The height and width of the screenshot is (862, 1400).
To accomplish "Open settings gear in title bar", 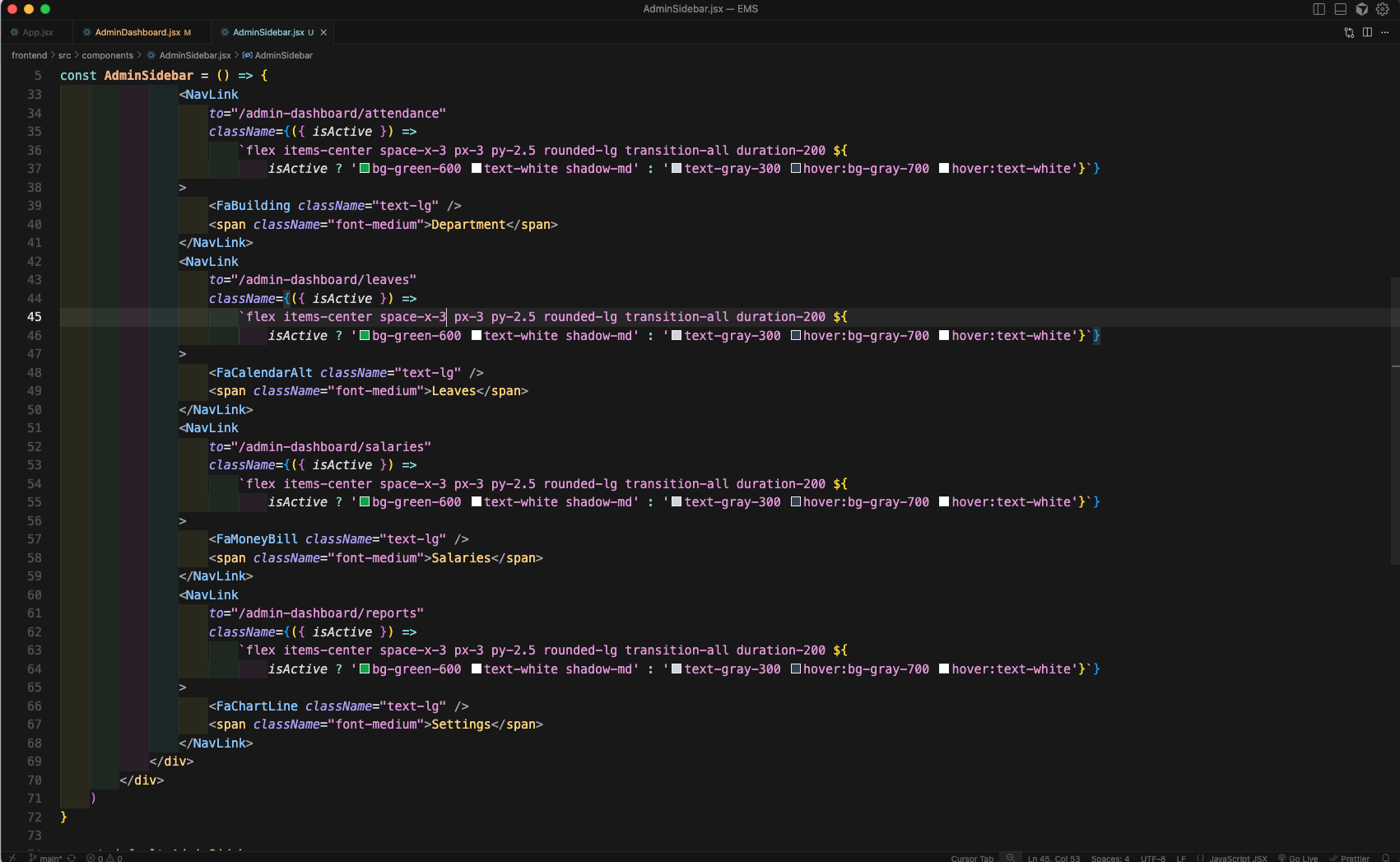I will (x=1383, y=9).
